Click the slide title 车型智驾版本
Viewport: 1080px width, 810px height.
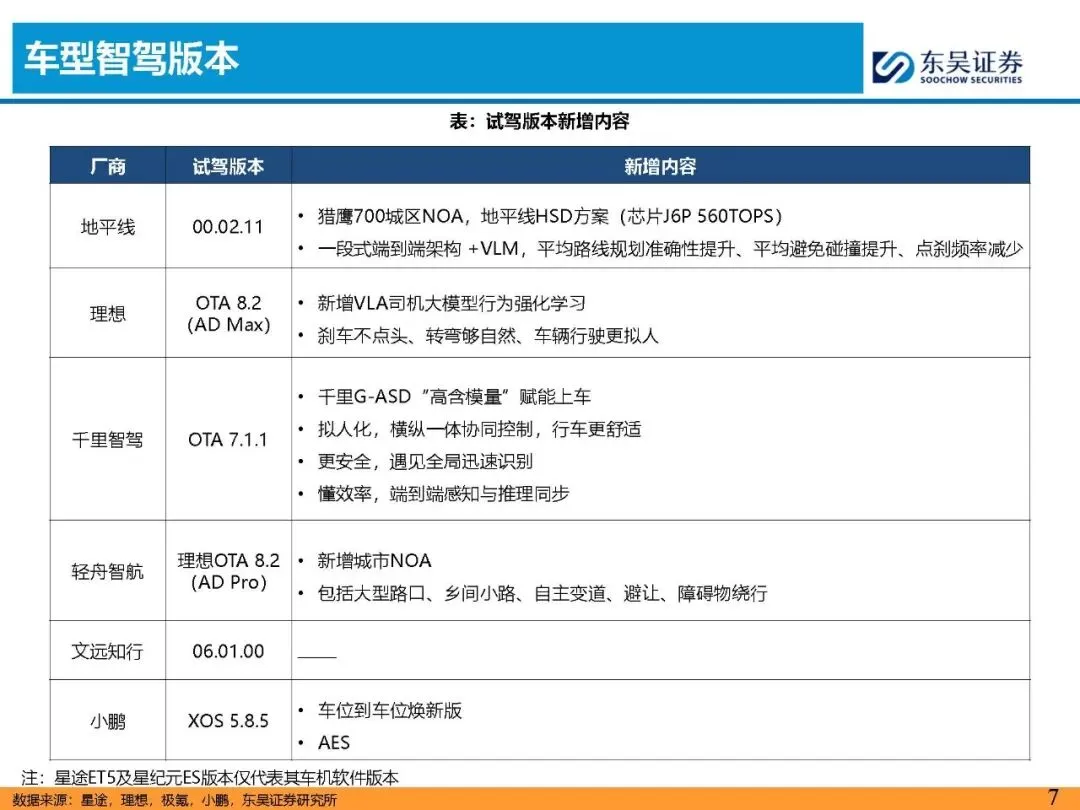point(132,59)
